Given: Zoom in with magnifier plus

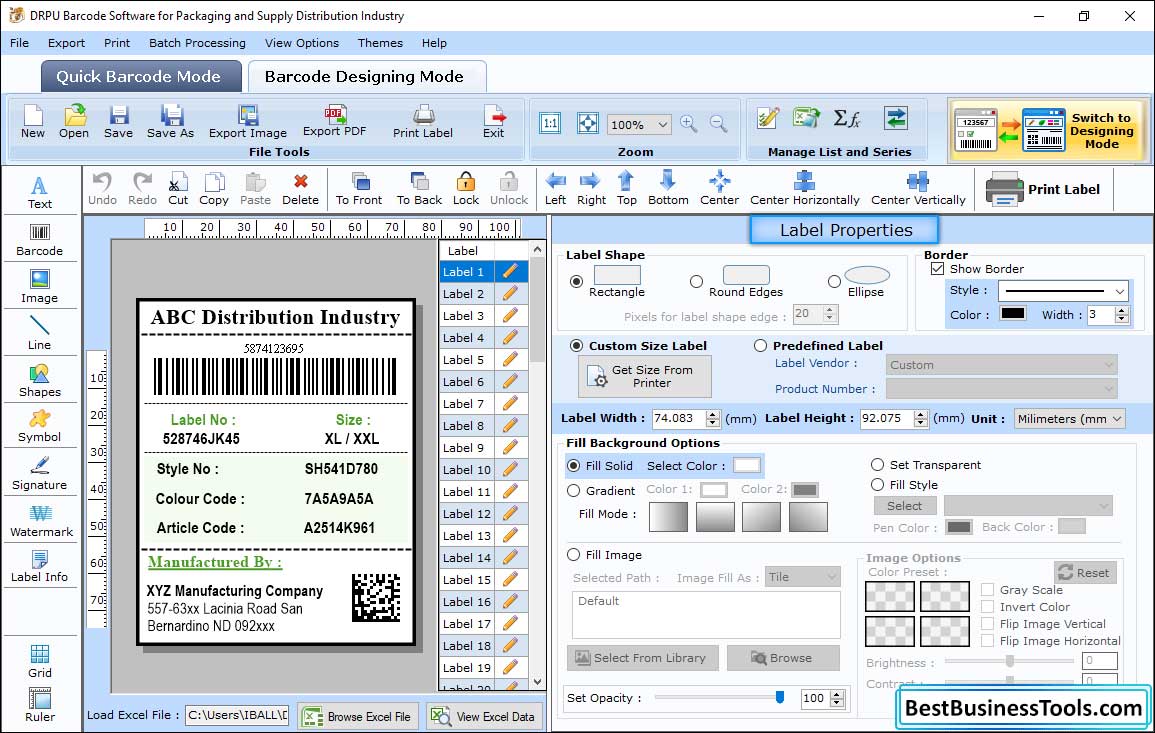Looking at the screenshot, I should [x=689, y=124].
